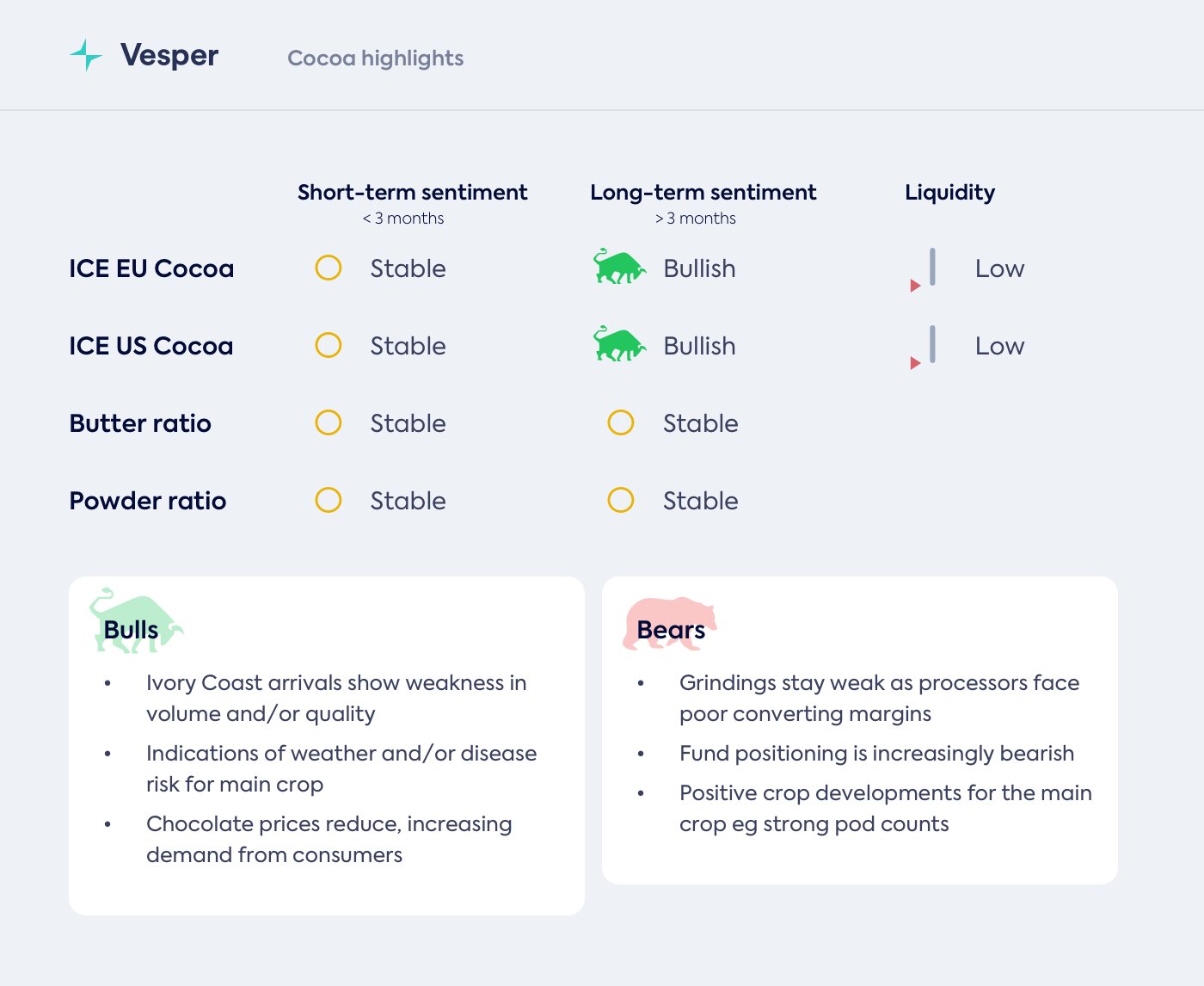Viewport: 1204px width, 986px height.
Task: Click Butter ratio short-term stable circle
Action: tap(329, 423)
